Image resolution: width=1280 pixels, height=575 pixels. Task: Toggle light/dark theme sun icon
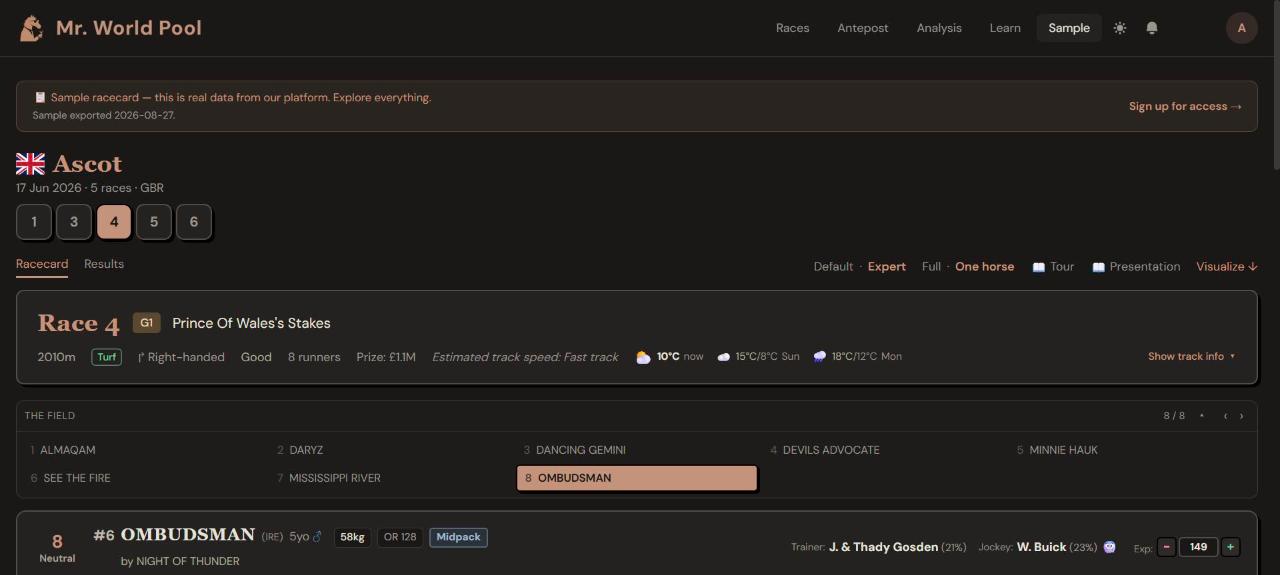click(1120, 28)
